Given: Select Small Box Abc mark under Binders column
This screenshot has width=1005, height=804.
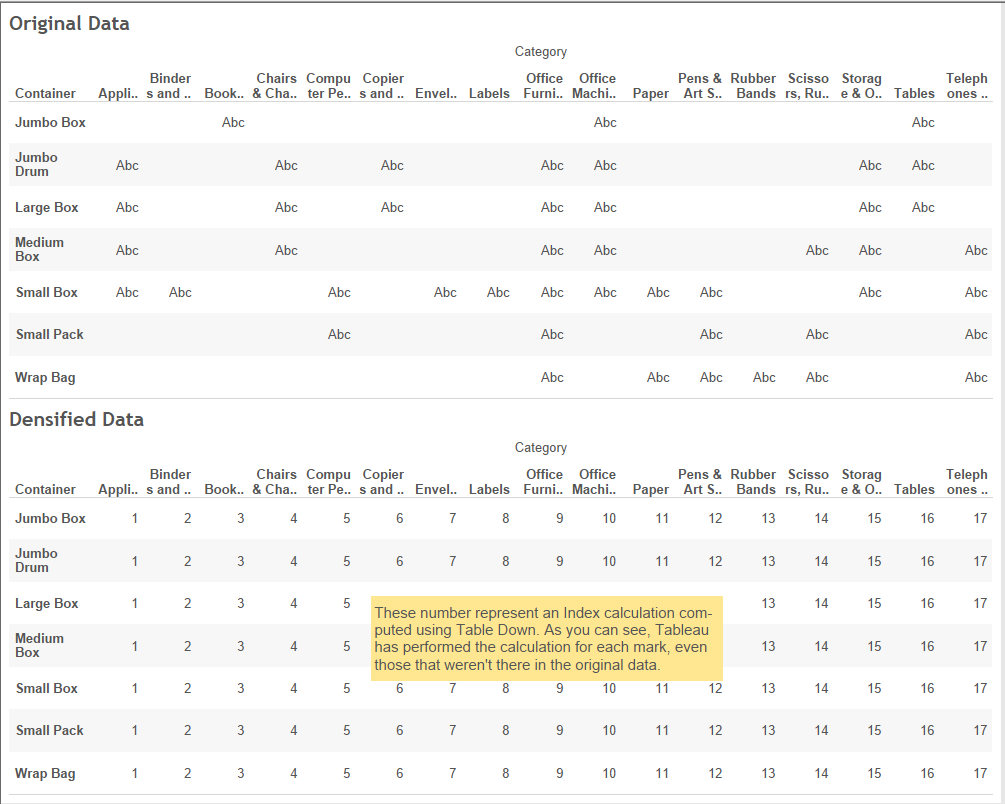Looking at the screenshot, I should click(x=180, y=292).
